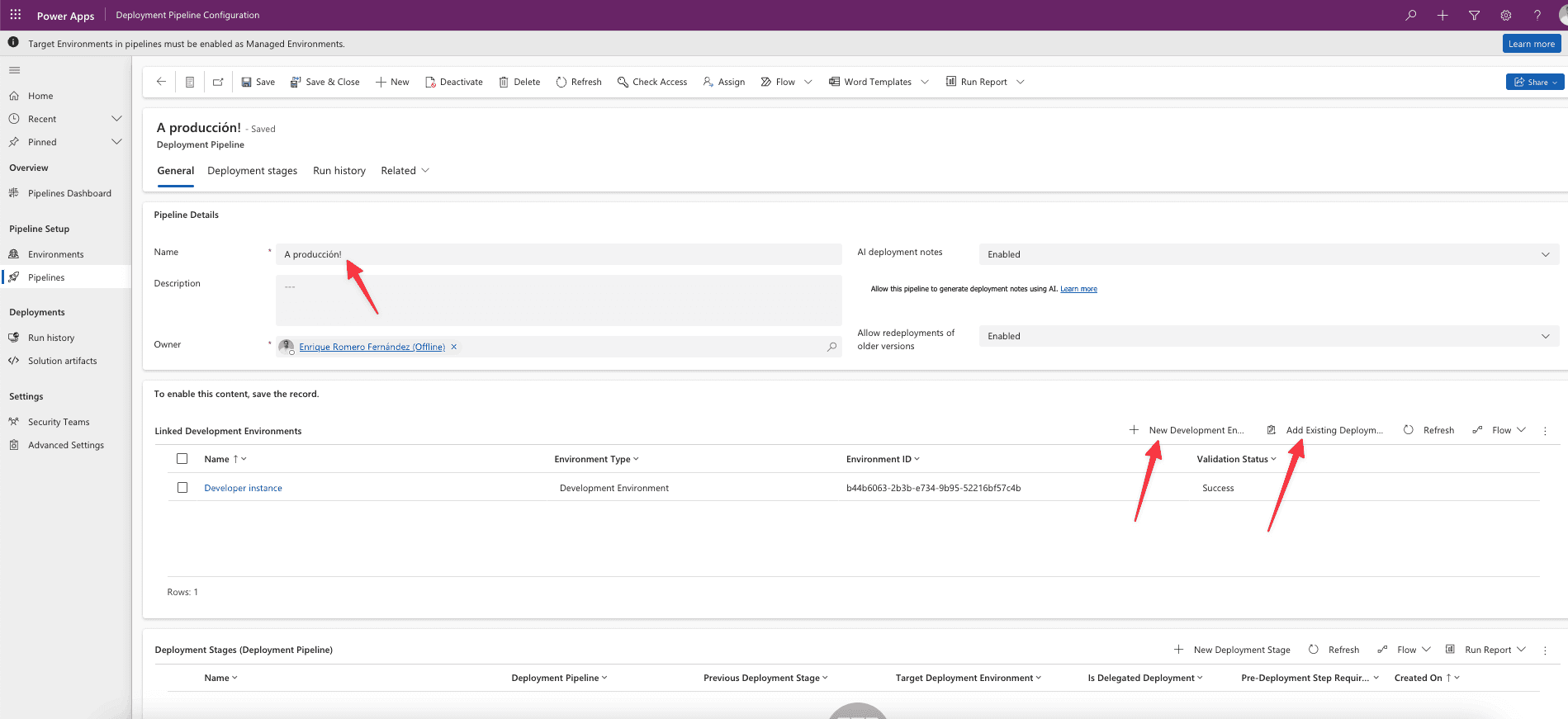Open Developer instance link
The height and width of the screenshot is (719, 1568).
tap(243, 488)
